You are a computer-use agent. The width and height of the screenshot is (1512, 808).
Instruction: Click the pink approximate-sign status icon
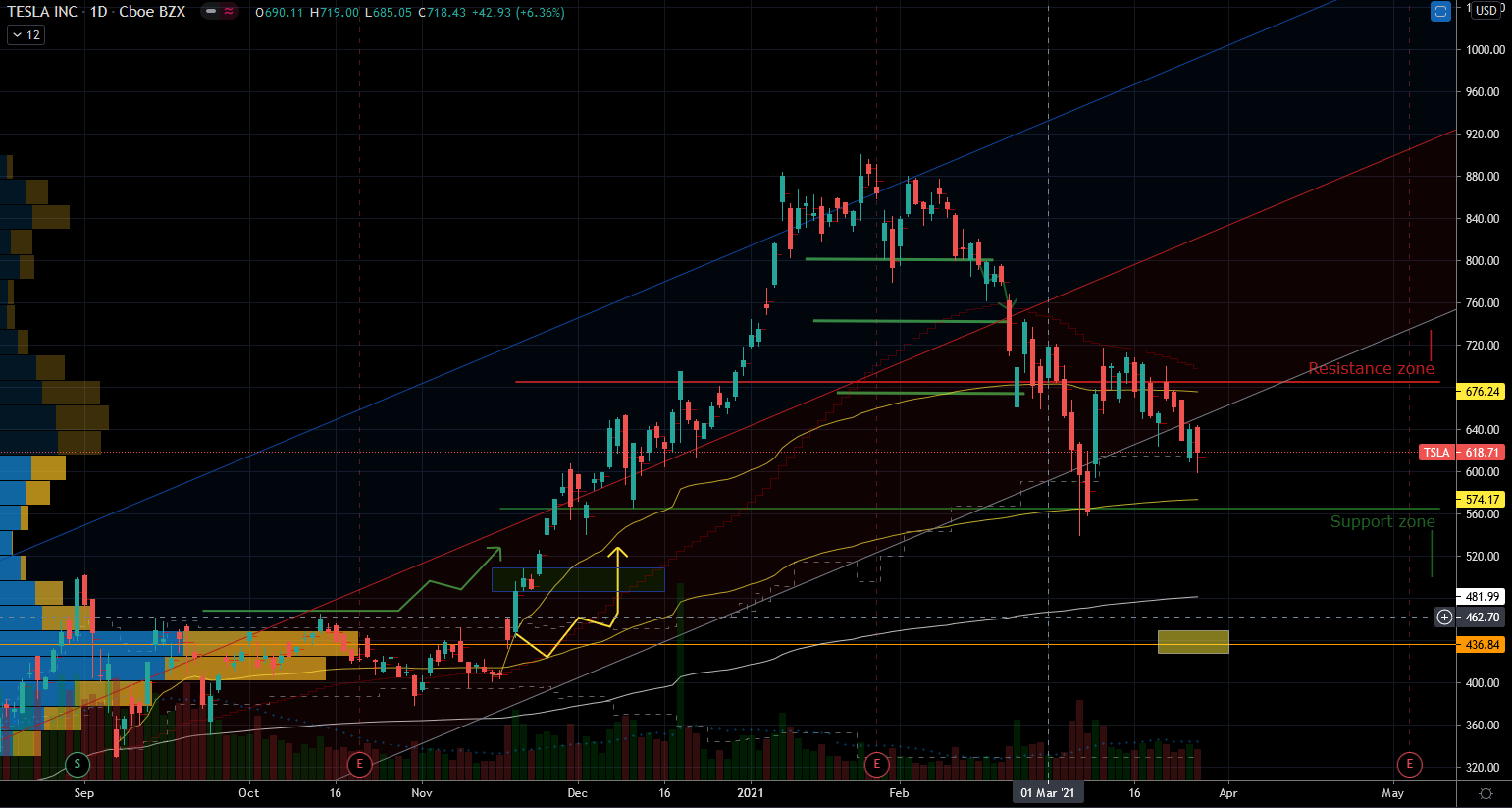point(229,12)
